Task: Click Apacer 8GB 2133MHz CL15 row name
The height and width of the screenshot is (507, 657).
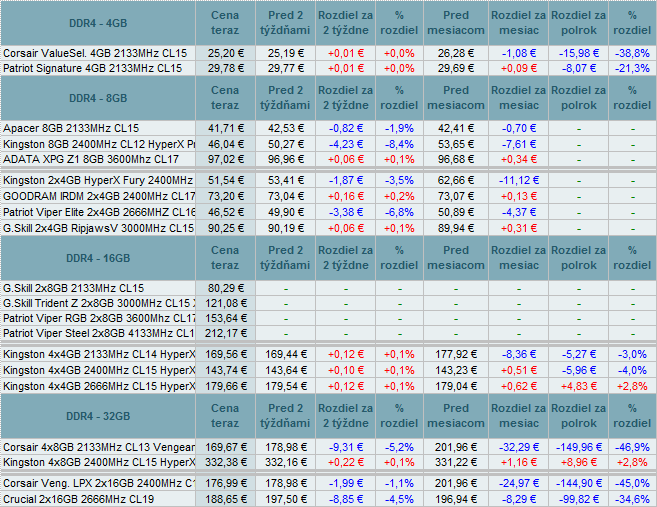Action: 71,128
